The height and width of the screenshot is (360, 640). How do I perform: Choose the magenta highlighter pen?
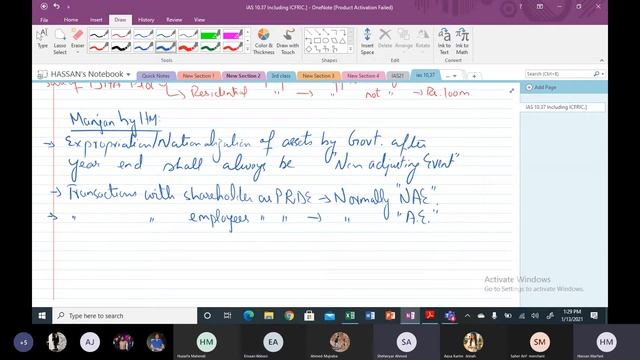(233, 34)
